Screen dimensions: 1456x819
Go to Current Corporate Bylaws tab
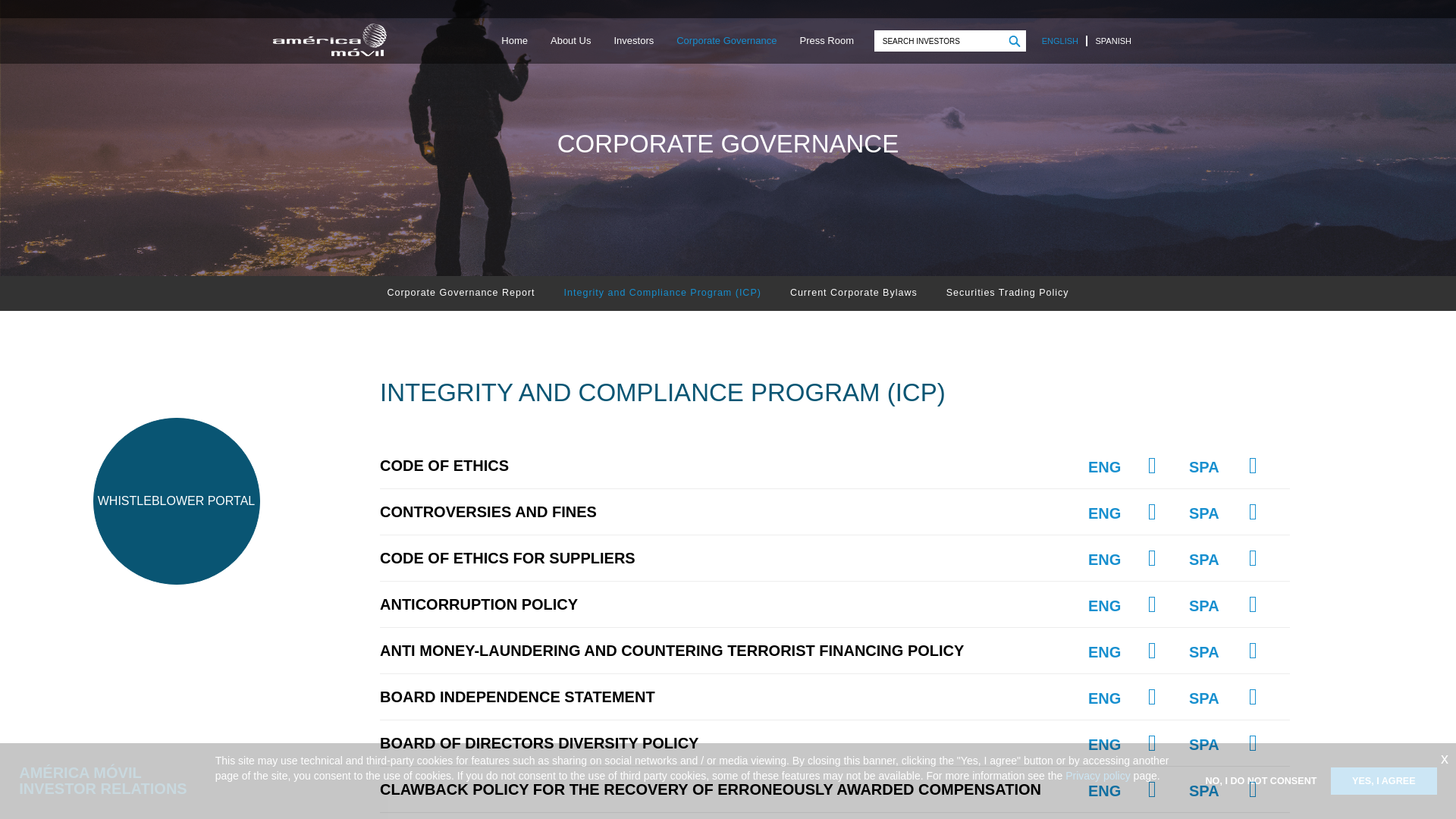coord(854,293)
